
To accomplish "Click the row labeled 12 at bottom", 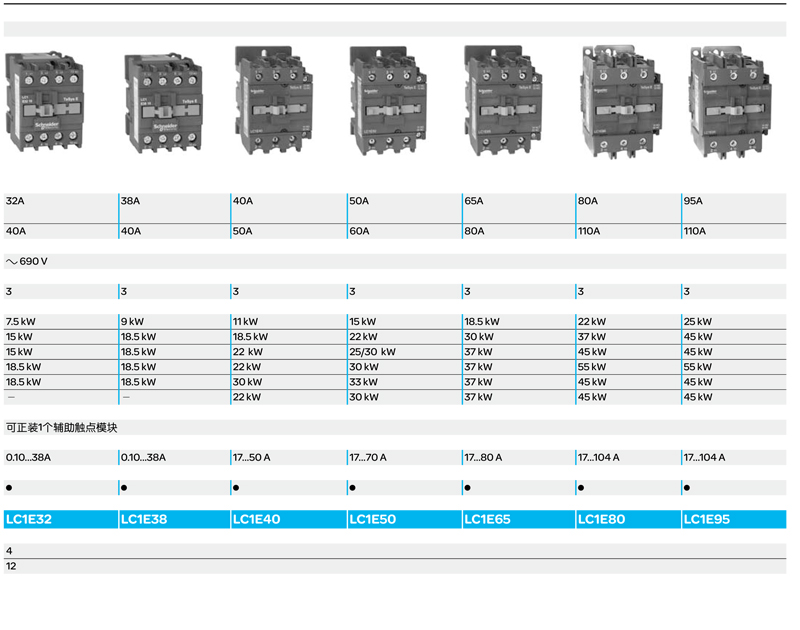I will coord(395,566).
